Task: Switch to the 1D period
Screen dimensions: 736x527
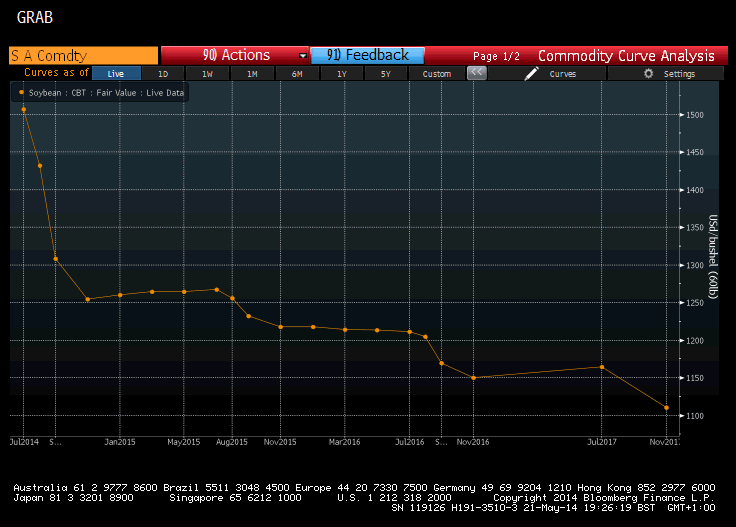Action: tap(163, 74)
